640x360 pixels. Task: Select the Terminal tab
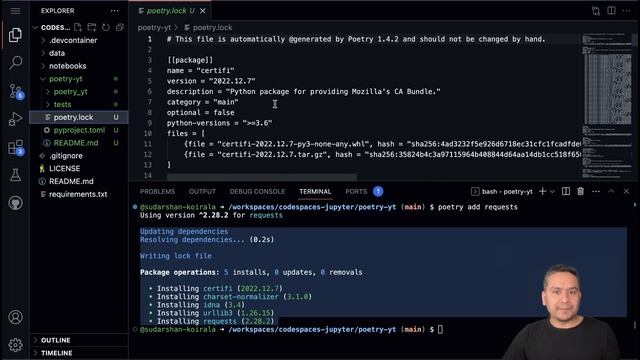point(315,191)
